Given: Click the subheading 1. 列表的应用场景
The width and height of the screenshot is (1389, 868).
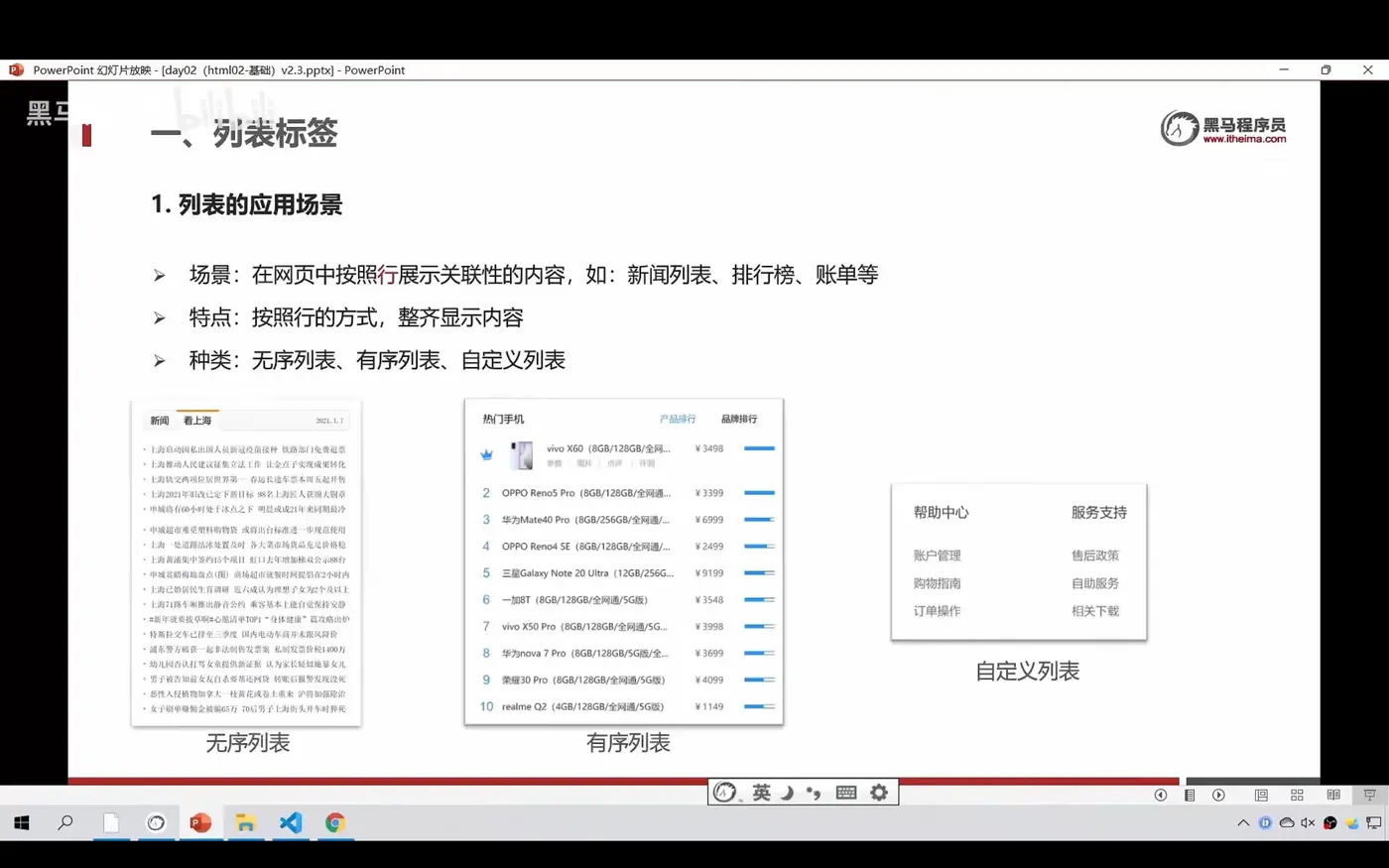Looking at the screenshot, I should point(247,204).
